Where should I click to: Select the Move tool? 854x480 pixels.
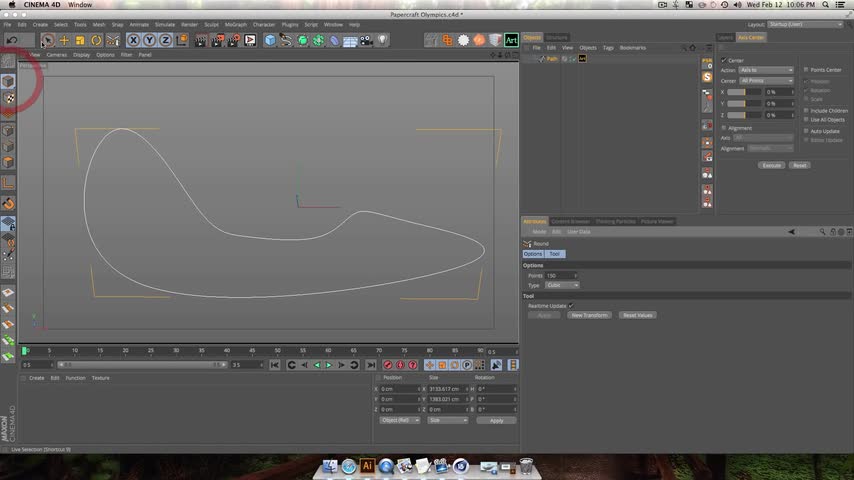(x=64, y=40)
